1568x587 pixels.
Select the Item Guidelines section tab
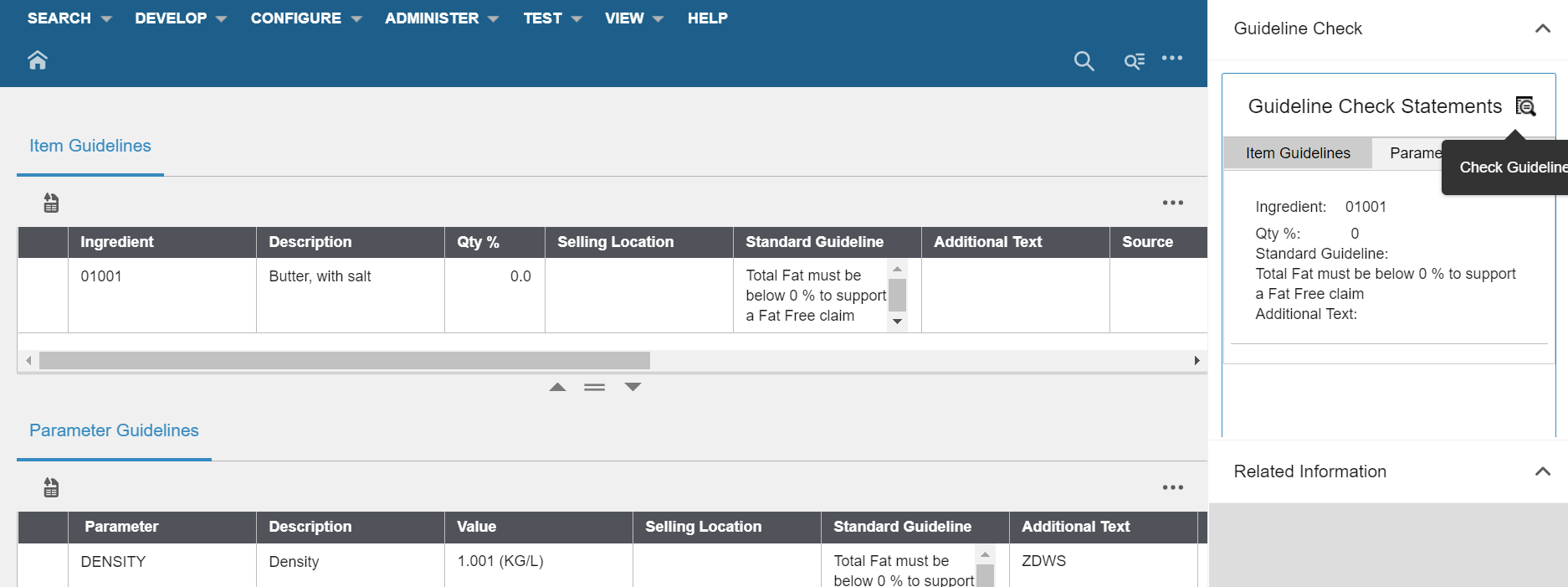coord(90,146)
